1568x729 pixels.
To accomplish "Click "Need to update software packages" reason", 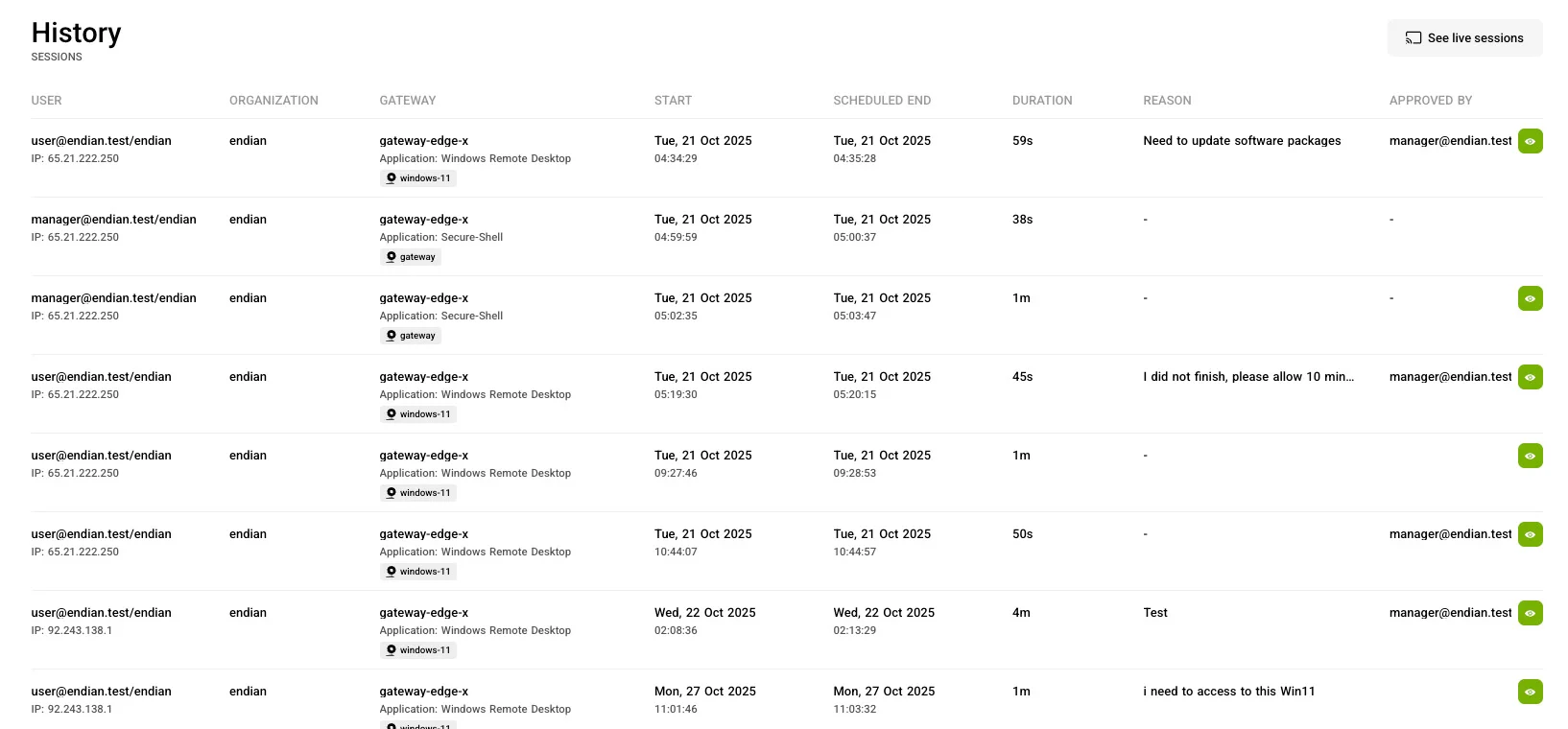I will (1242, 141).
